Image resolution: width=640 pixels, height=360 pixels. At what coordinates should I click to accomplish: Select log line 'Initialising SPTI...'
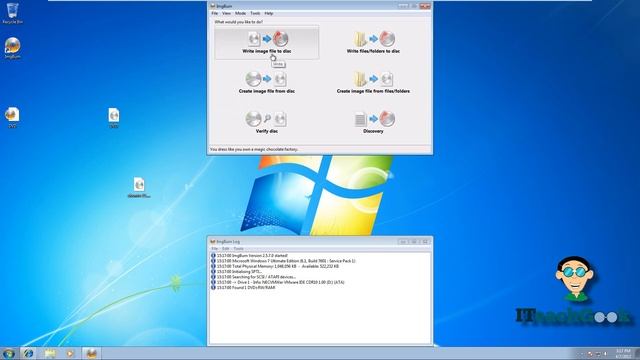240,271
